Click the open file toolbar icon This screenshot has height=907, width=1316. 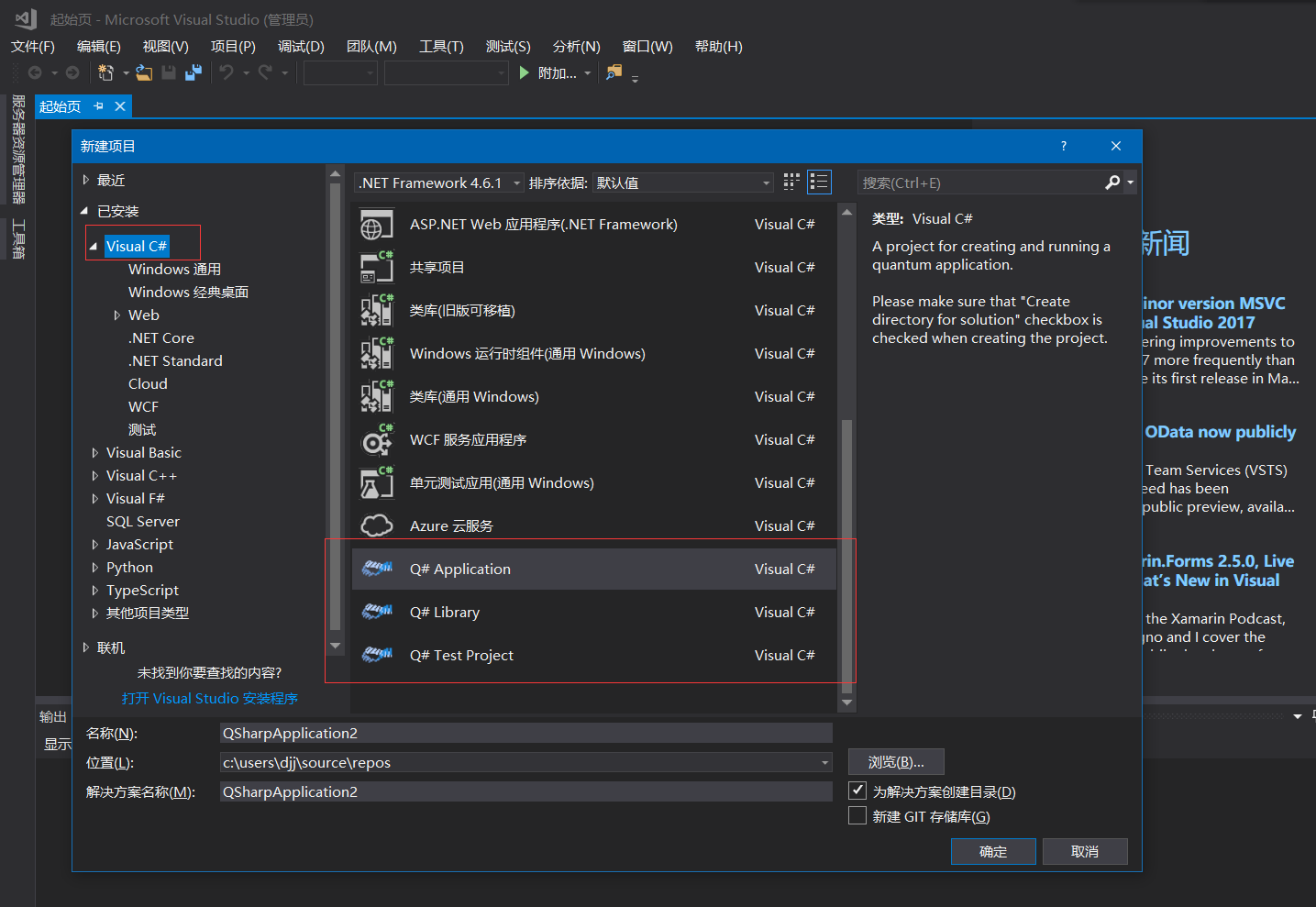coord(144,72)
